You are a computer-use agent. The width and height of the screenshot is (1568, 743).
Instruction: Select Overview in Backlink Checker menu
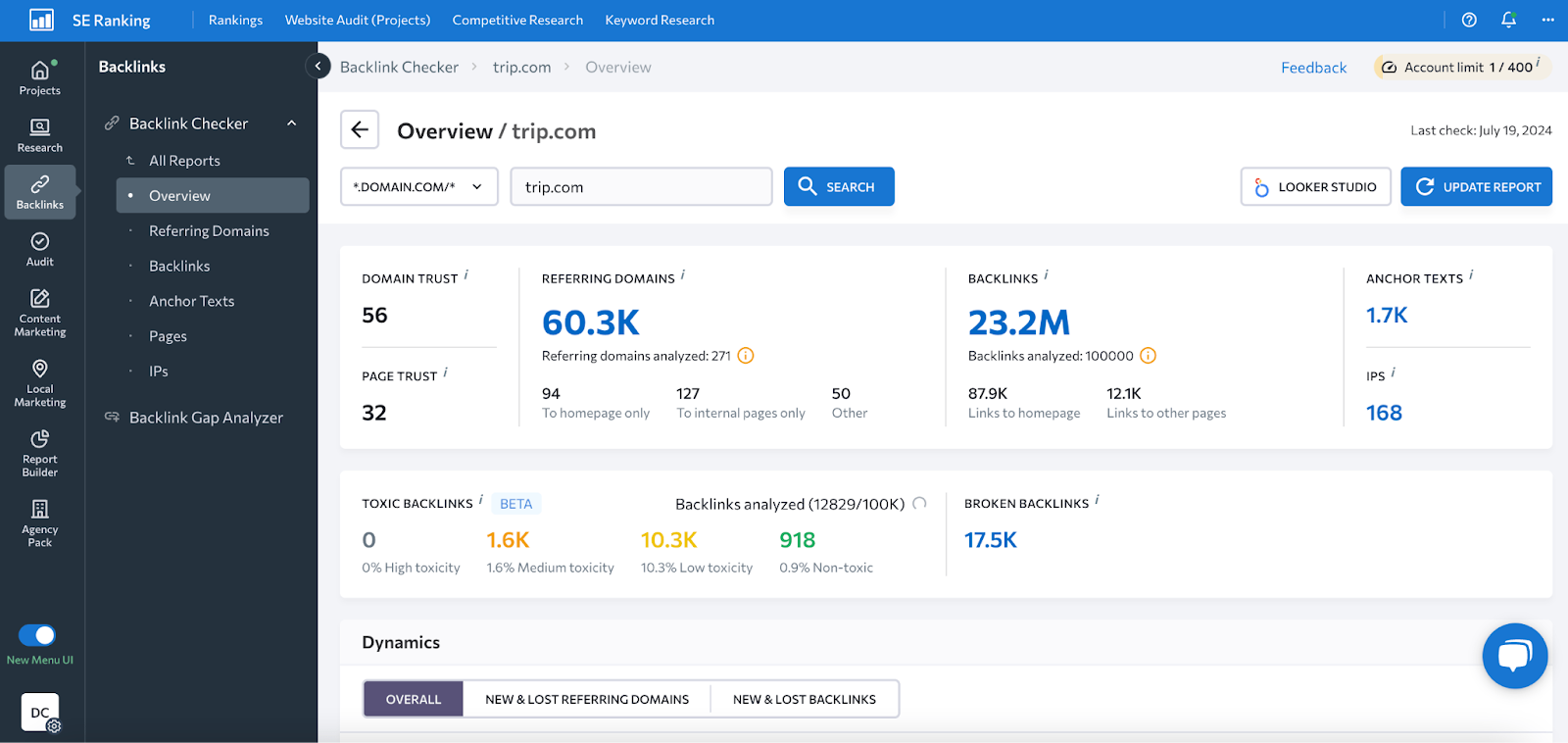(x=213, y=195)
